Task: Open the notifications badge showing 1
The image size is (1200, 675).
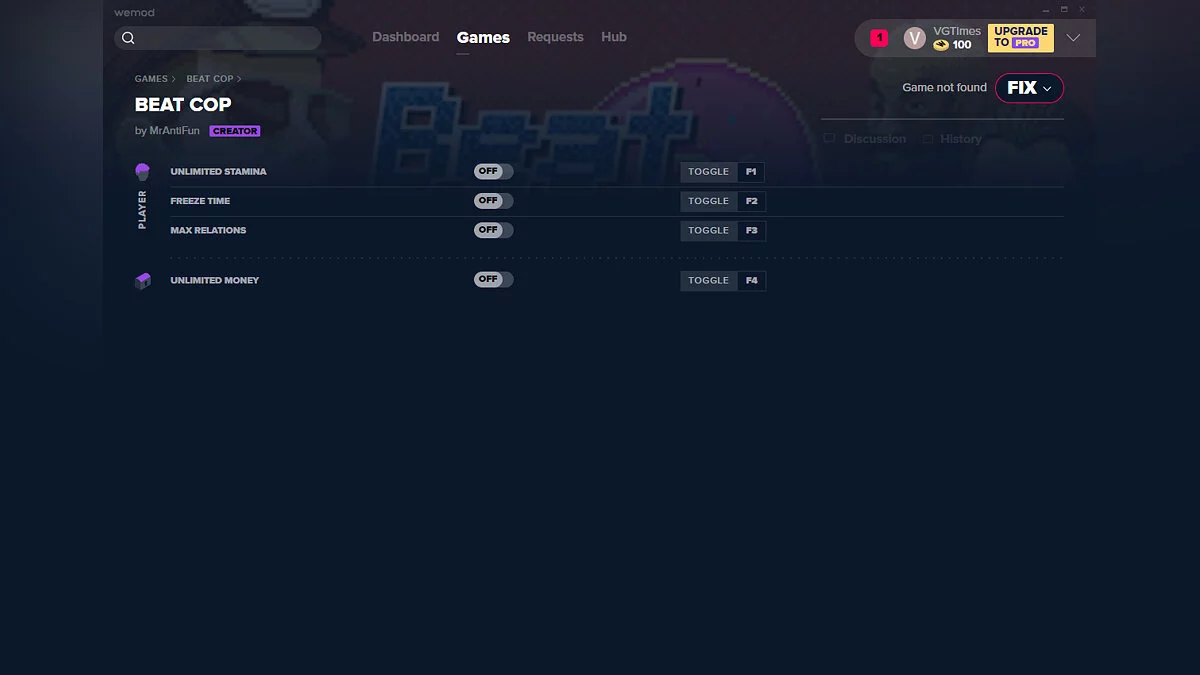Action: coord(879,38)
